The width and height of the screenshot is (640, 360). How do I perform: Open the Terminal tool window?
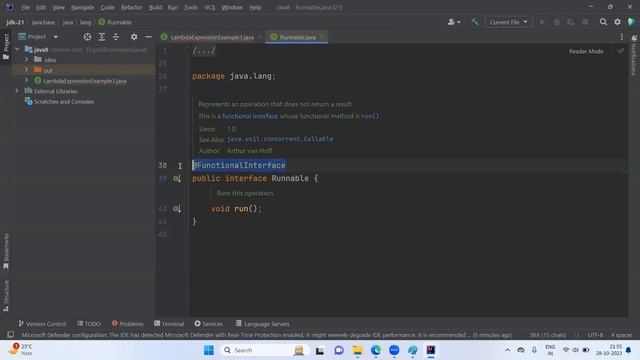[169, 324]
